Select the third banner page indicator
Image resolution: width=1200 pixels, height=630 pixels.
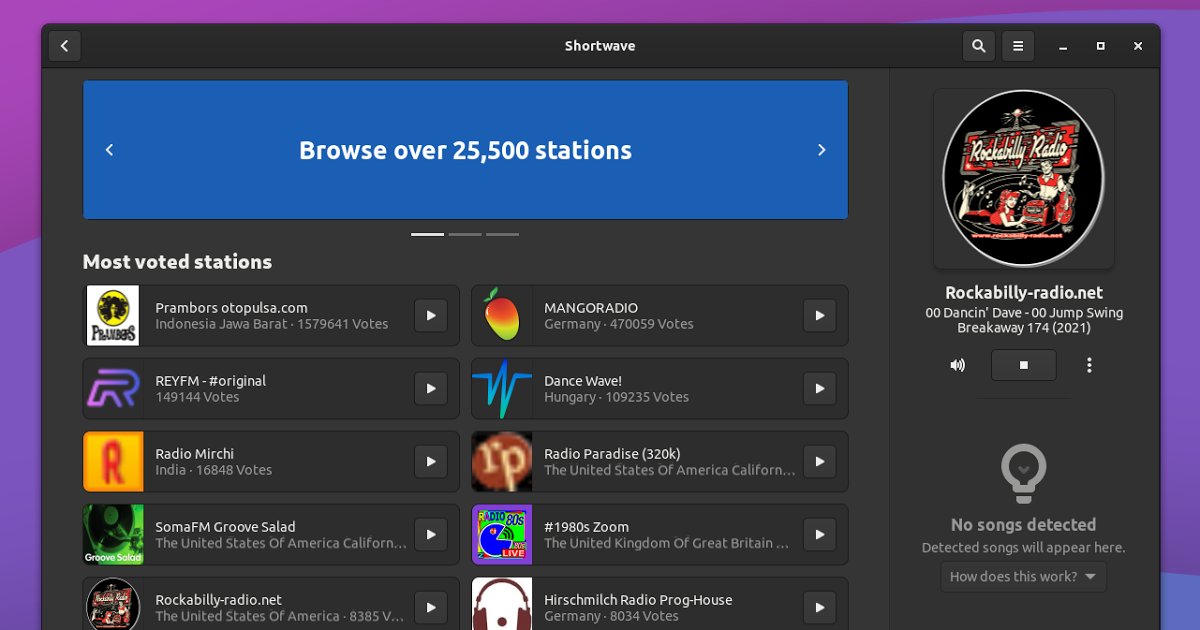502,234
